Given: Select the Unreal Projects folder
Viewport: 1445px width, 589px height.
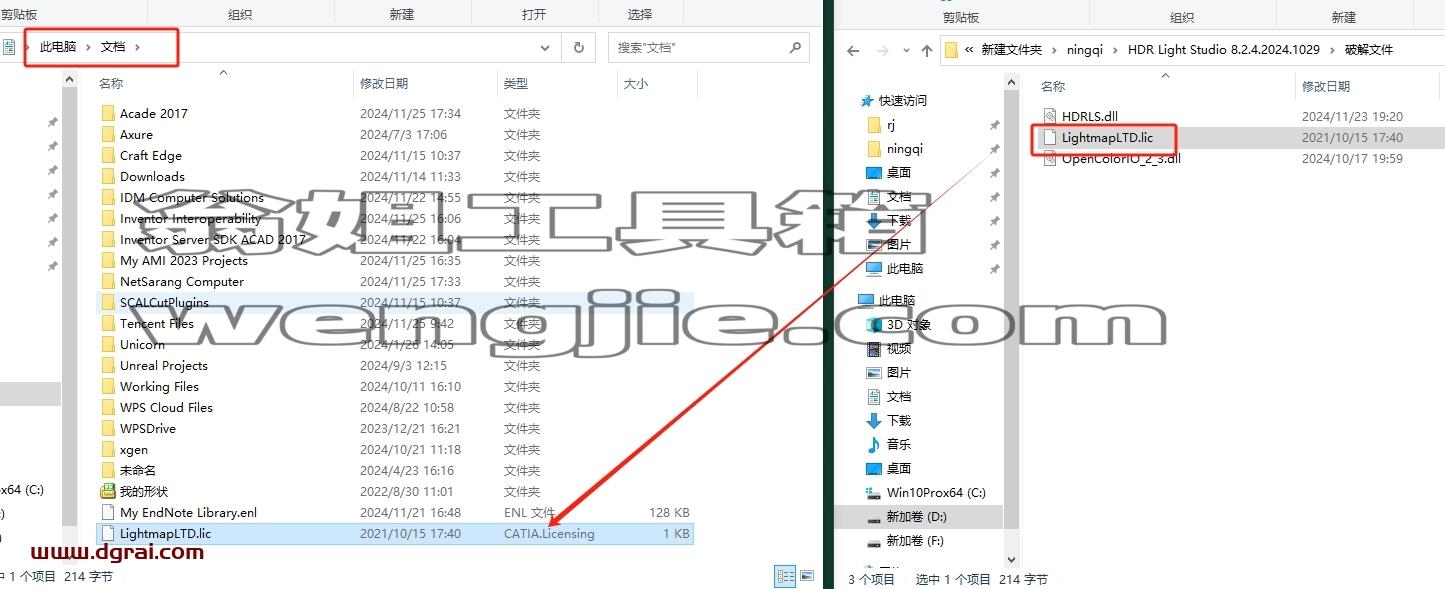Looking at the screenshot, I should (x=163, y=366).
